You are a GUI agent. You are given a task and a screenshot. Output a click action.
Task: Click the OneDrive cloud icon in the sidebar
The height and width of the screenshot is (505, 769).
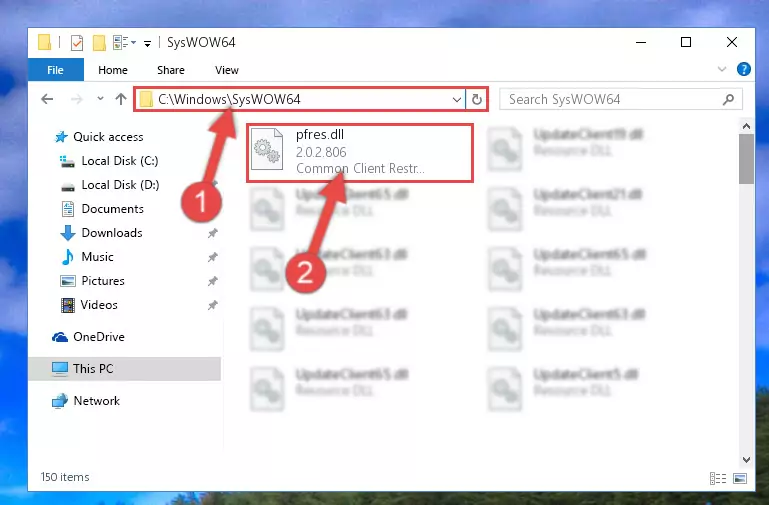point(60,337)
